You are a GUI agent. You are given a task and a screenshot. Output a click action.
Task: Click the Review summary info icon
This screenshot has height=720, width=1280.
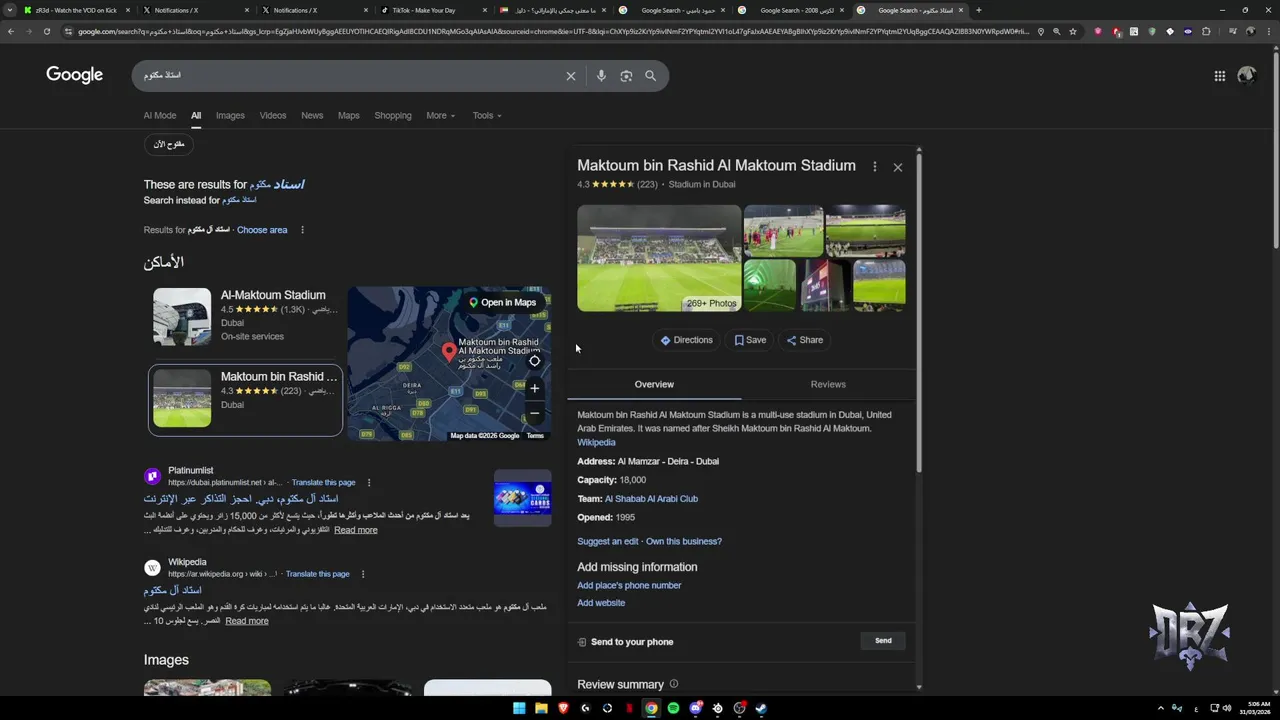tap(674, 684)
